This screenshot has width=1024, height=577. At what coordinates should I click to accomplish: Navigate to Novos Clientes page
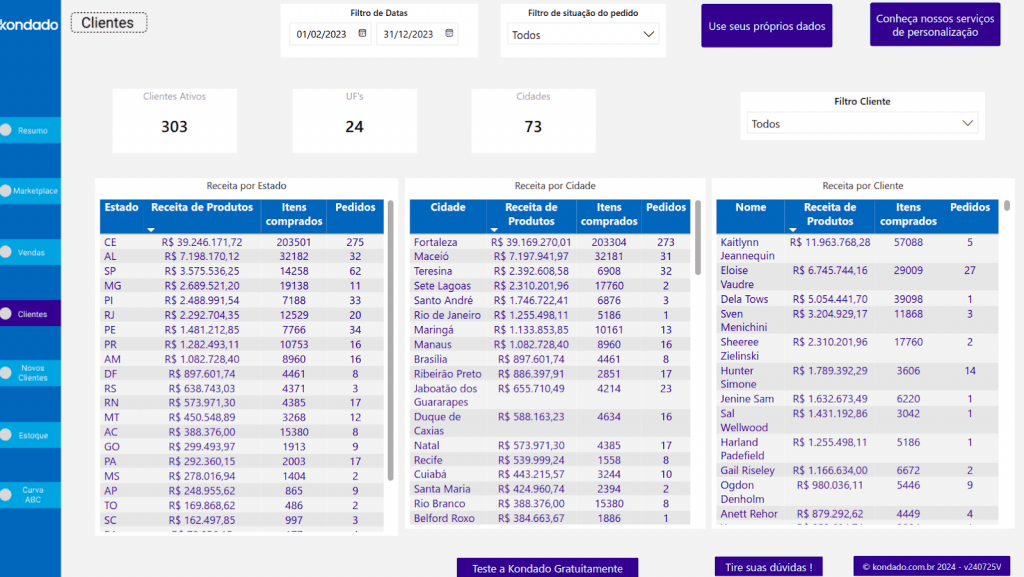click(x=32, y=373)
